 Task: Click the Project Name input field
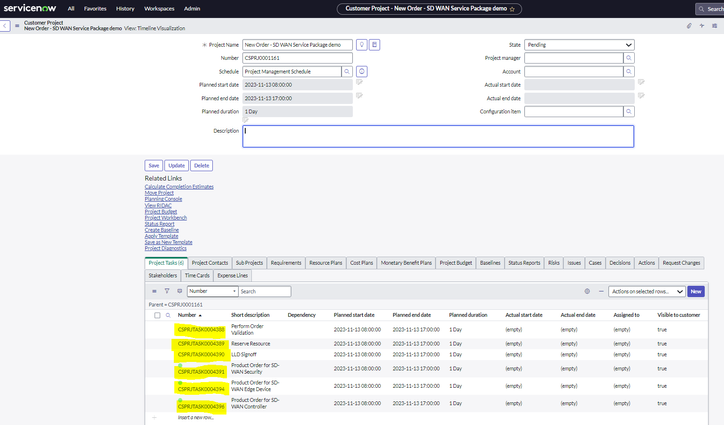click(297, 45)
